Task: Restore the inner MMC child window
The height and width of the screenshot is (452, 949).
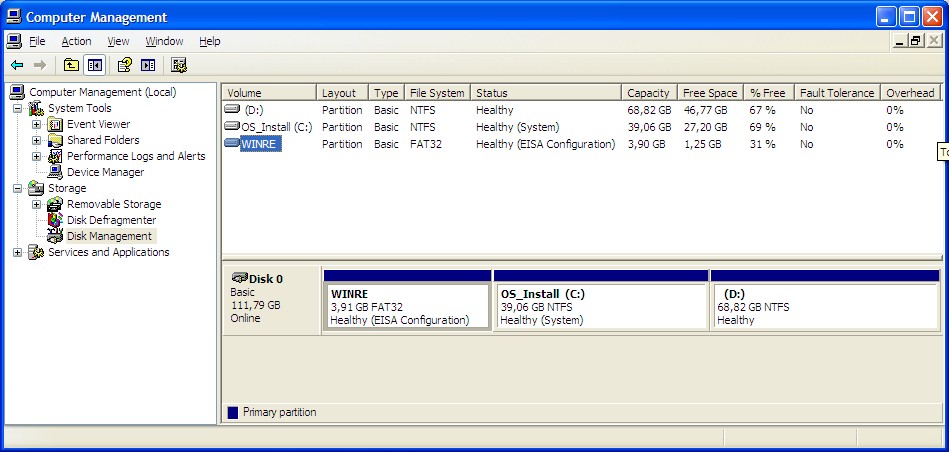Action: point(916,41)
